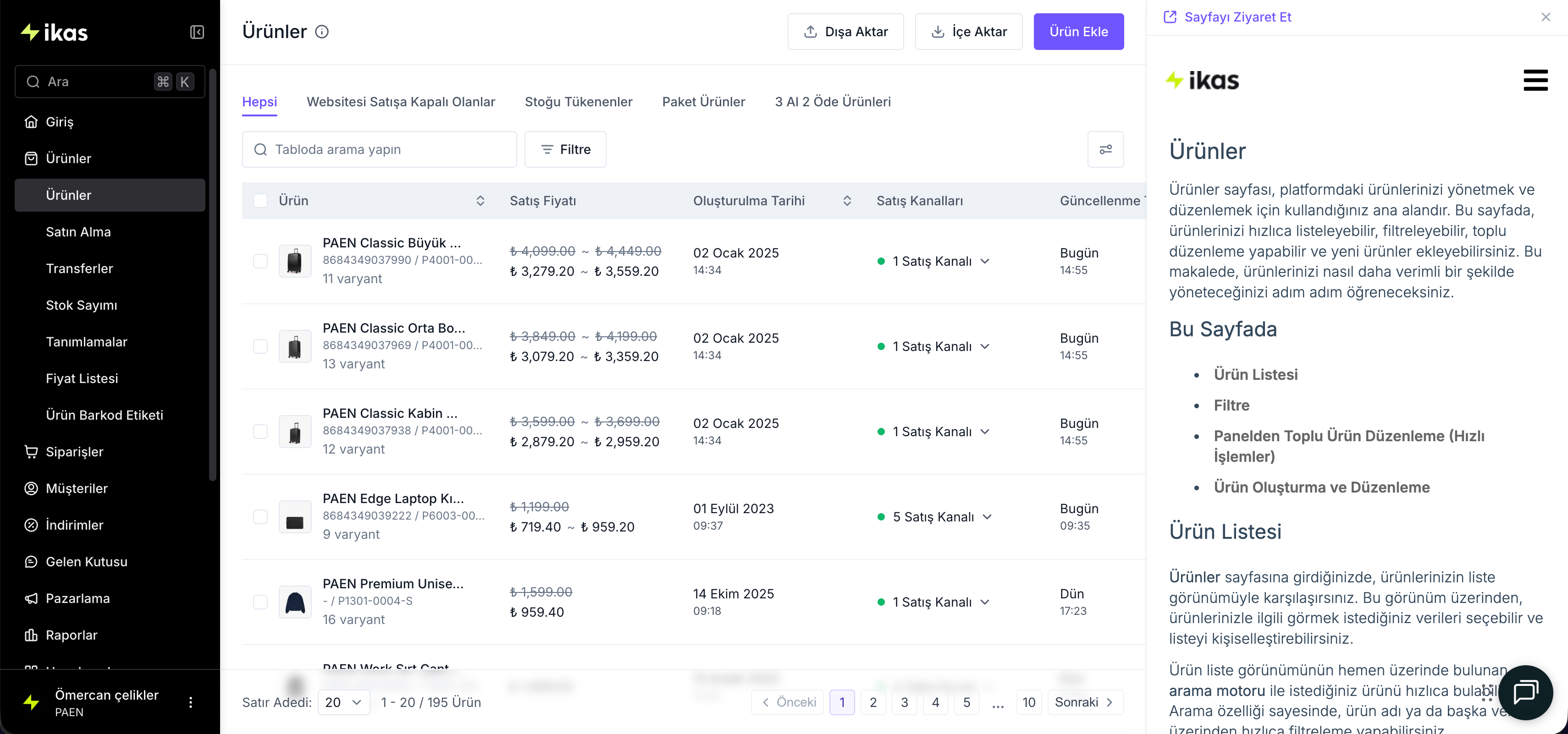1568x734 pixels.
Task: Go to page 3 in pagination
Action: tap(904, 702)
